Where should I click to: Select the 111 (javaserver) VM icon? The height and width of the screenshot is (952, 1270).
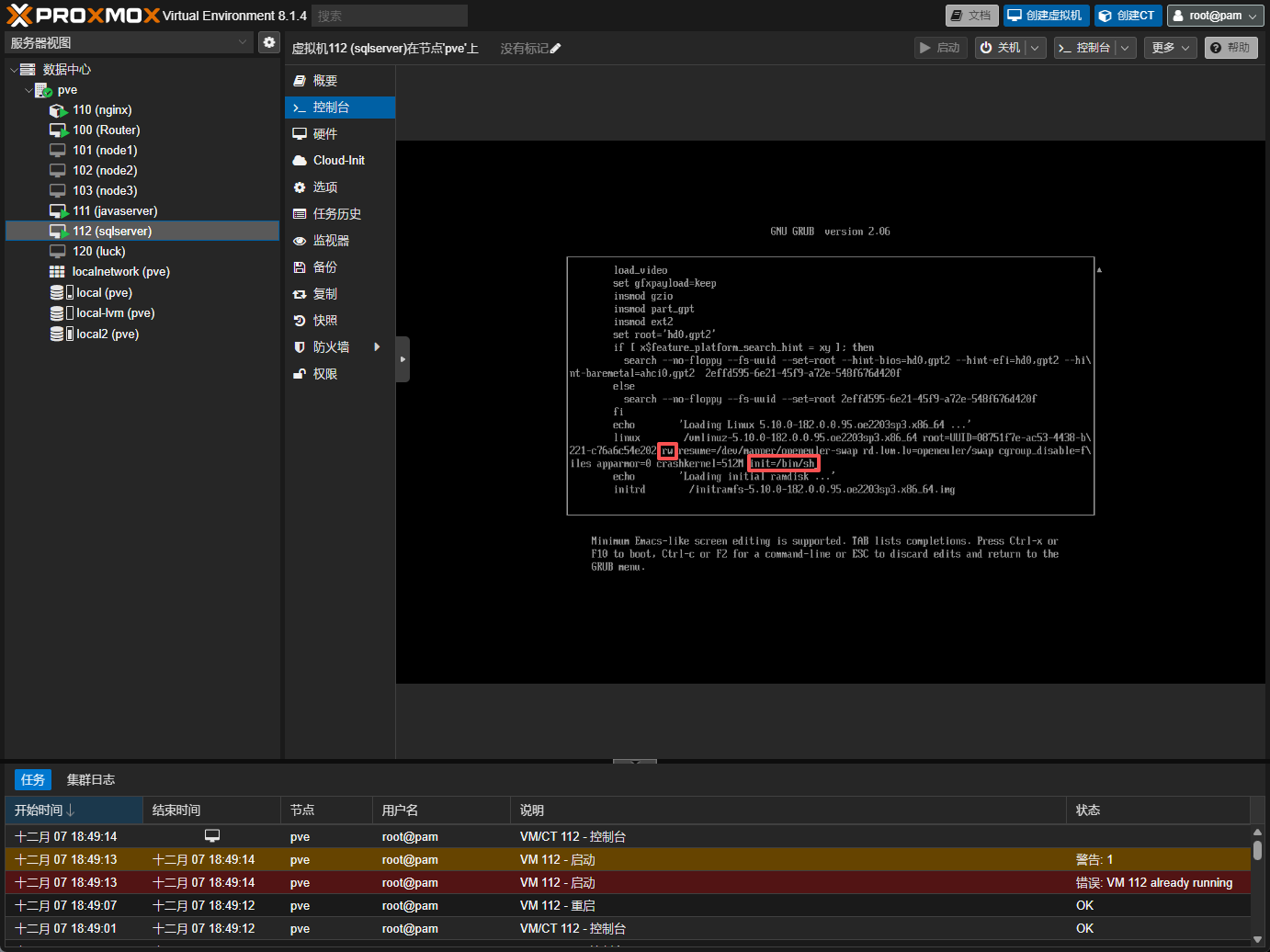click(58, 211)
